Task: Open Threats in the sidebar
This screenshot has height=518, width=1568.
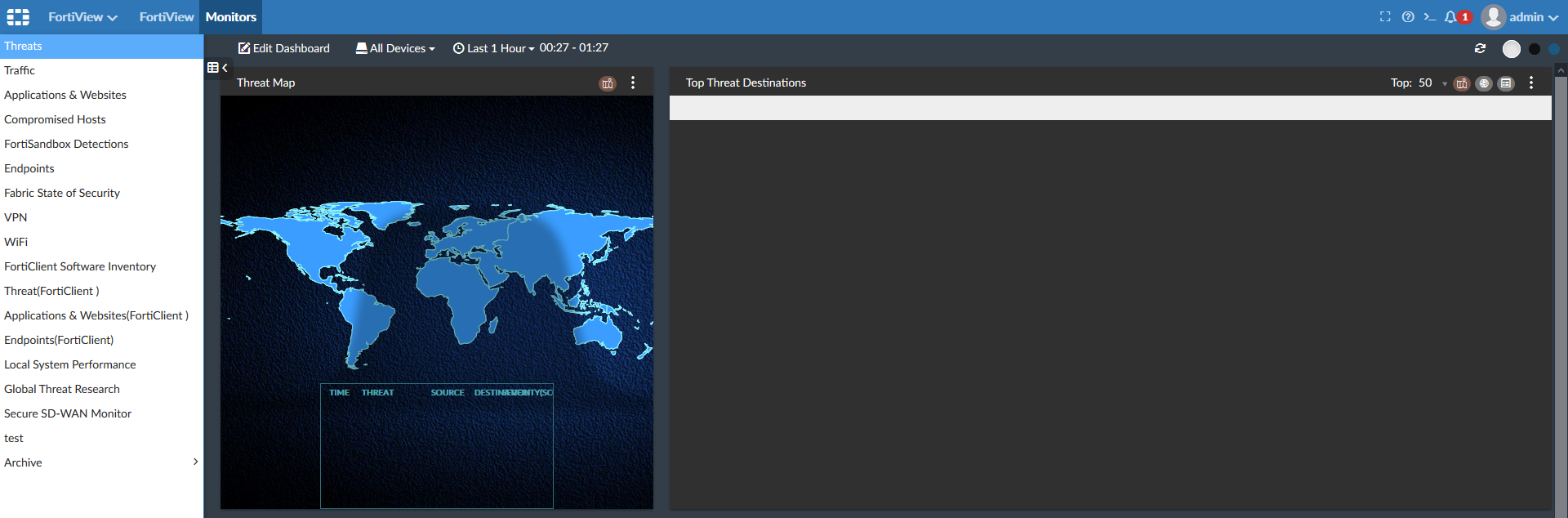Action: pos(101,46)
